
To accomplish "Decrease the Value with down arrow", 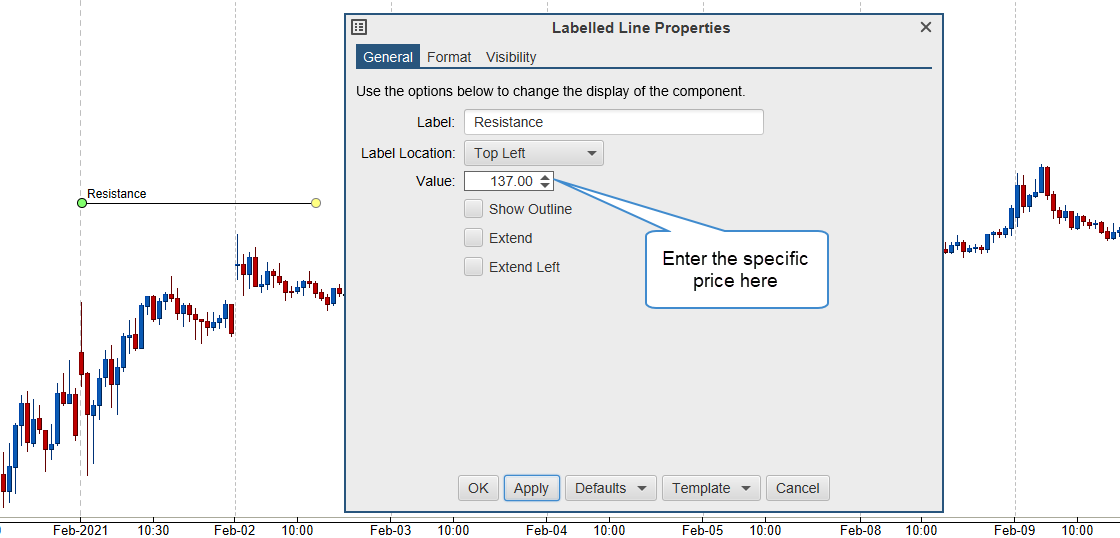I will point(544,185).
